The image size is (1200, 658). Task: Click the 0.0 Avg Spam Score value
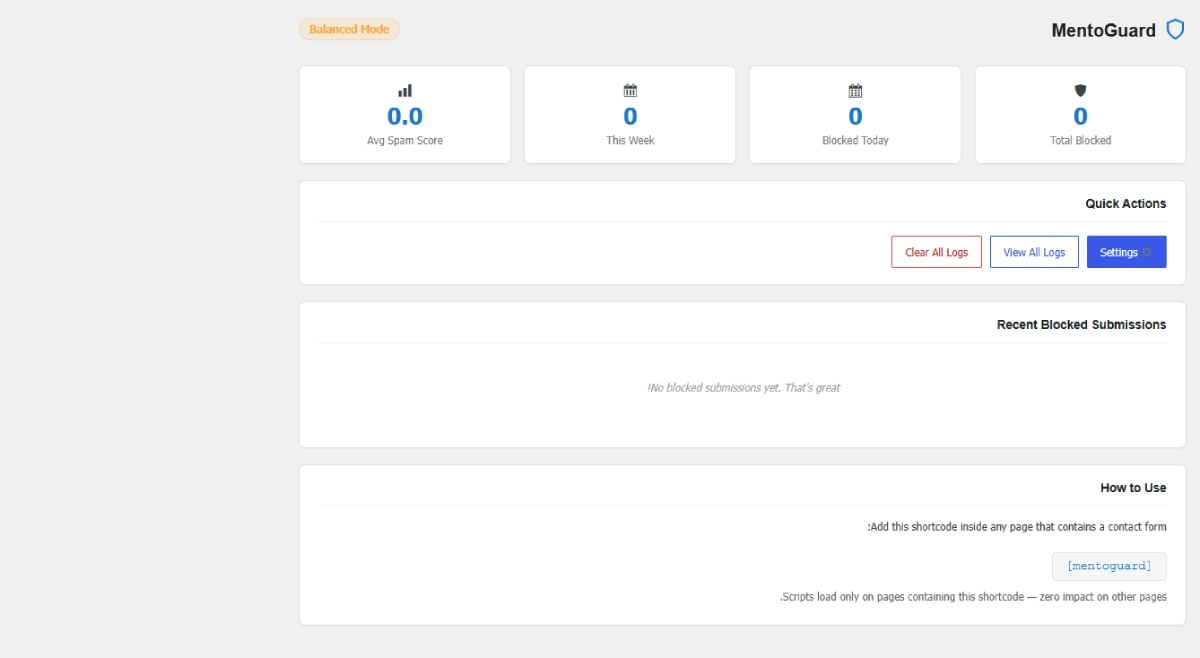405,116
